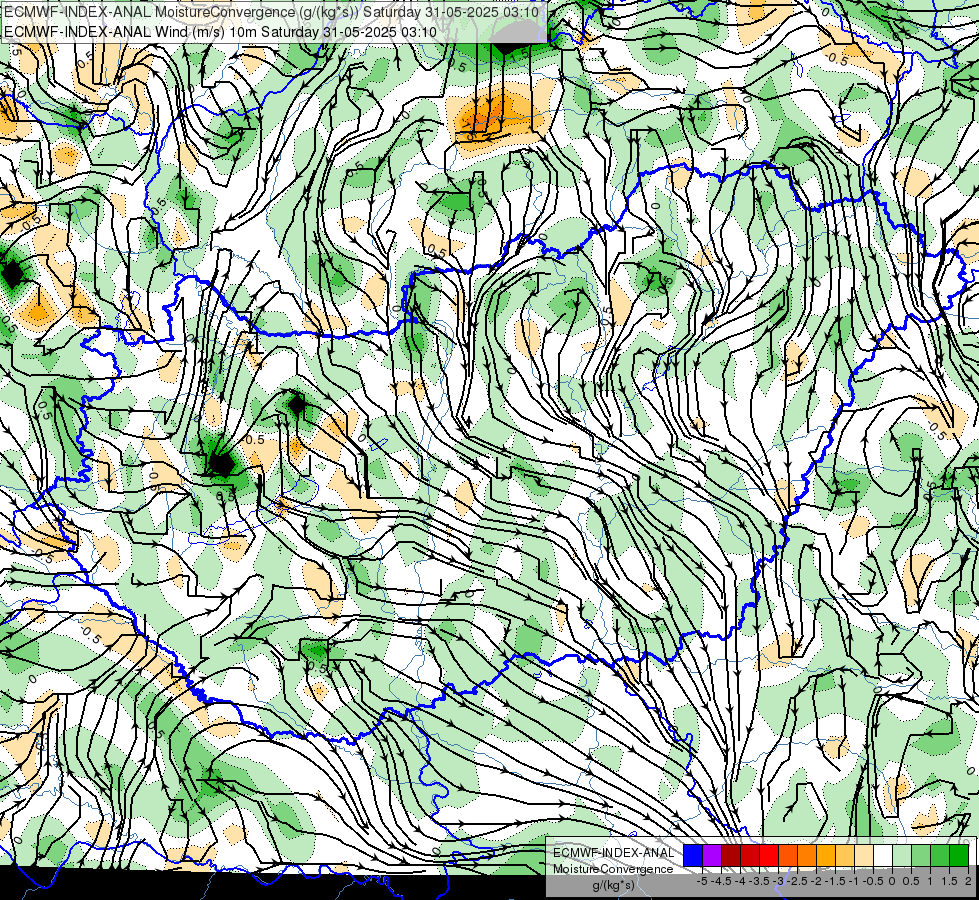Select the legend swatch between -3.5 and -3

point(769,855)
